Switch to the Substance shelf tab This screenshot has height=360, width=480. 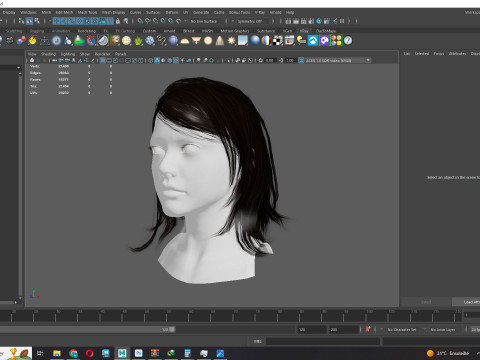(266, 31)
